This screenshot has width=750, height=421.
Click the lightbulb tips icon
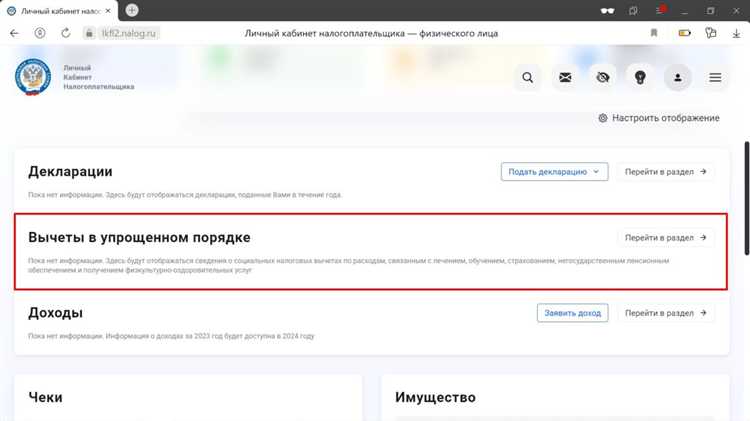point(640,78)
